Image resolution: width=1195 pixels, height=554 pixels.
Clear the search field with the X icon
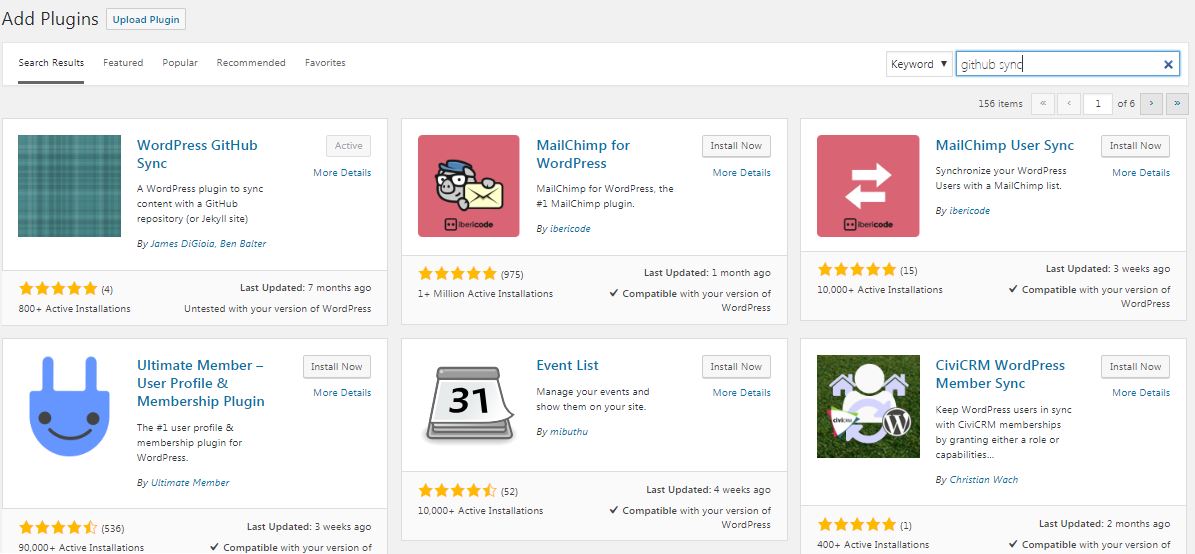(x=1168, y=65)
